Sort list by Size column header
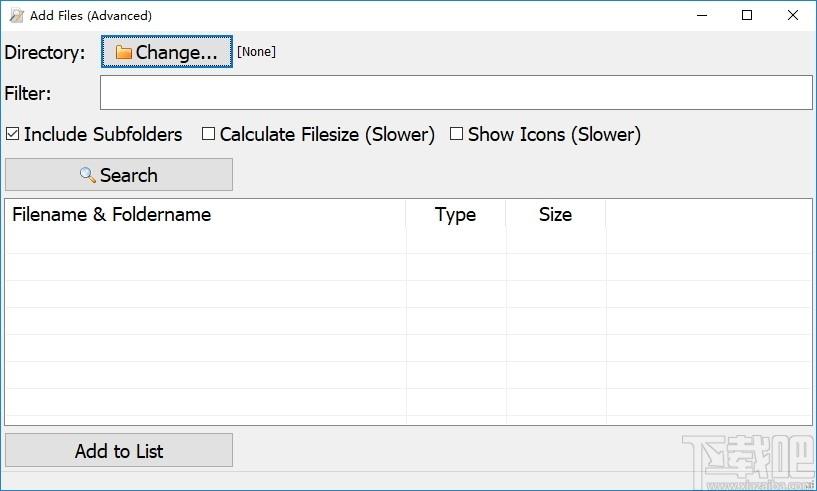 pyautogui.click(x=555, y=214)
